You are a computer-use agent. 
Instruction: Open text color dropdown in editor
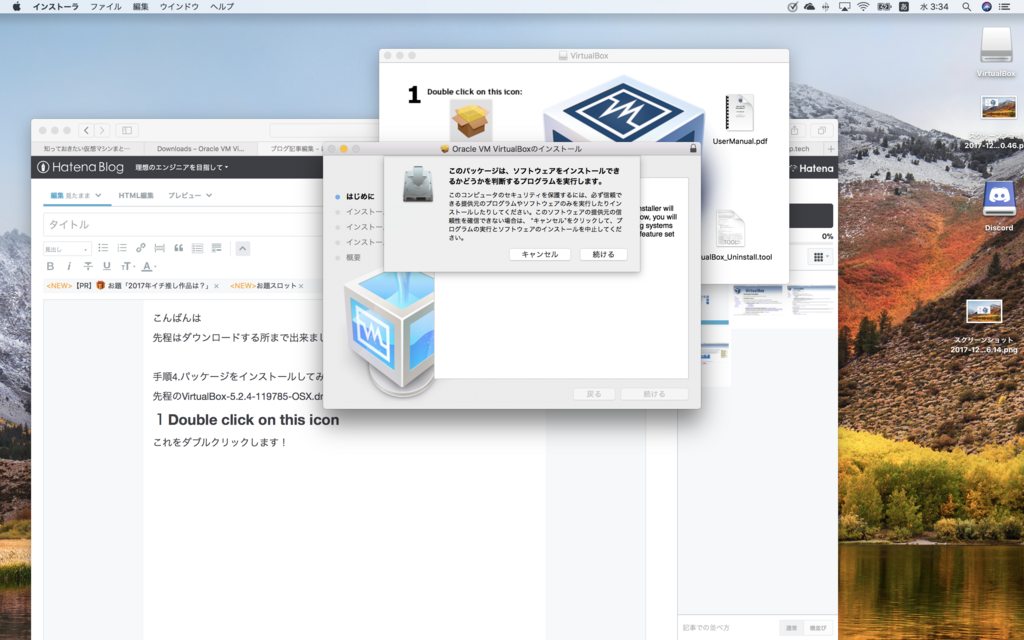click(x=149, y=266)
